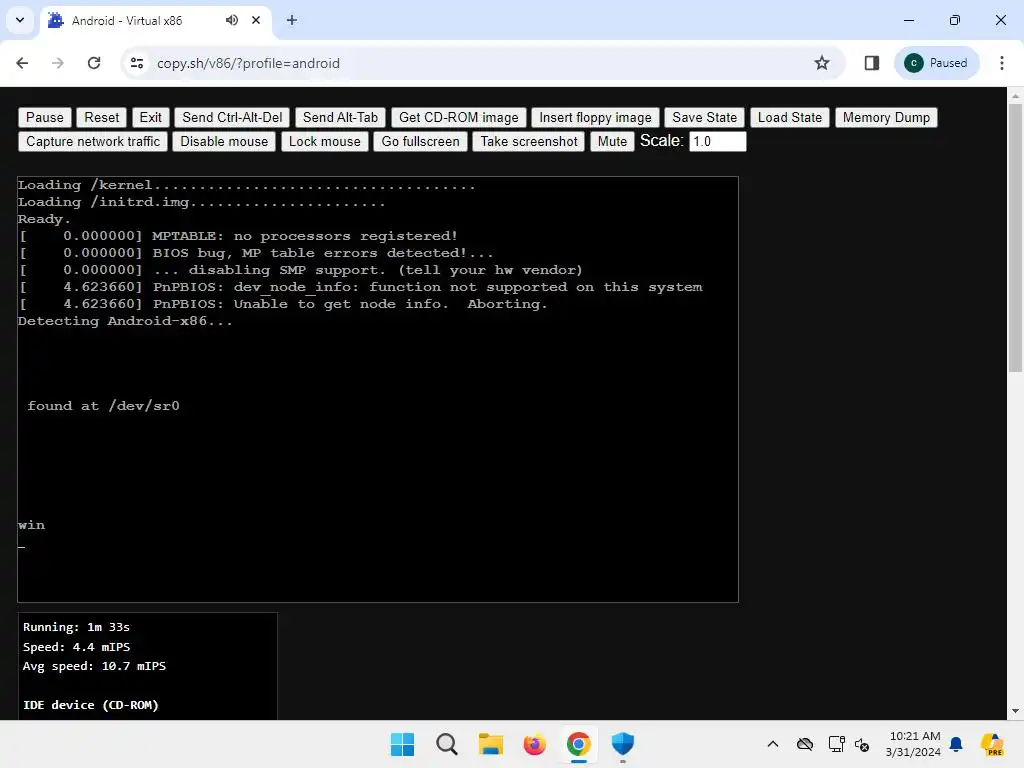
Task: Click Go fullscreen button
Action: tap(421, 142)
